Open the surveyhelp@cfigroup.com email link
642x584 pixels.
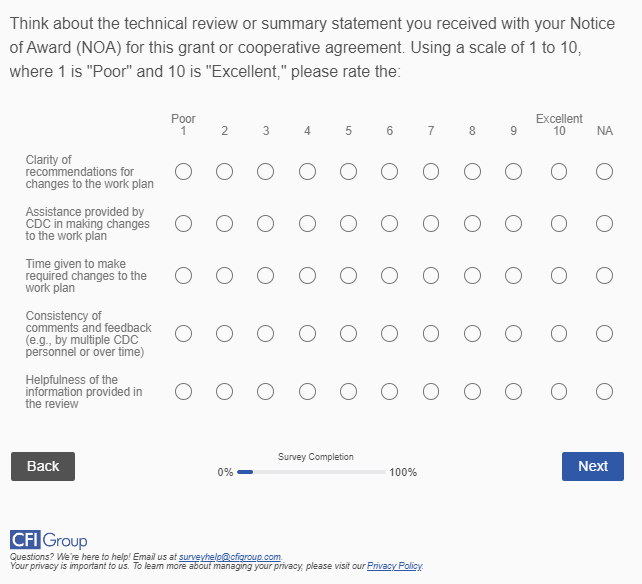coord(230,556)
